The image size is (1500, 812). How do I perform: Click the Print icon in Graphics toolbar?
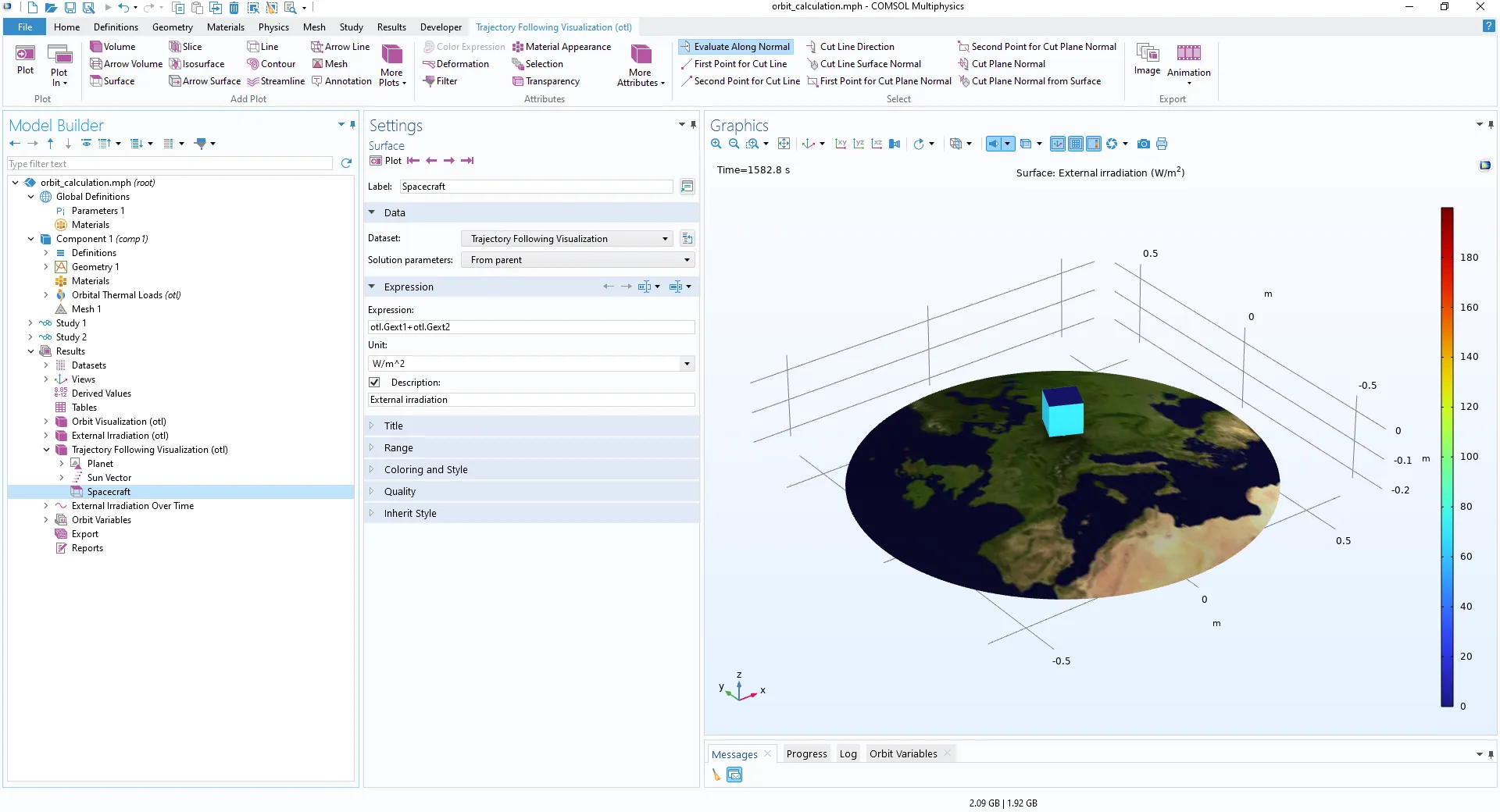[1162, 144]
